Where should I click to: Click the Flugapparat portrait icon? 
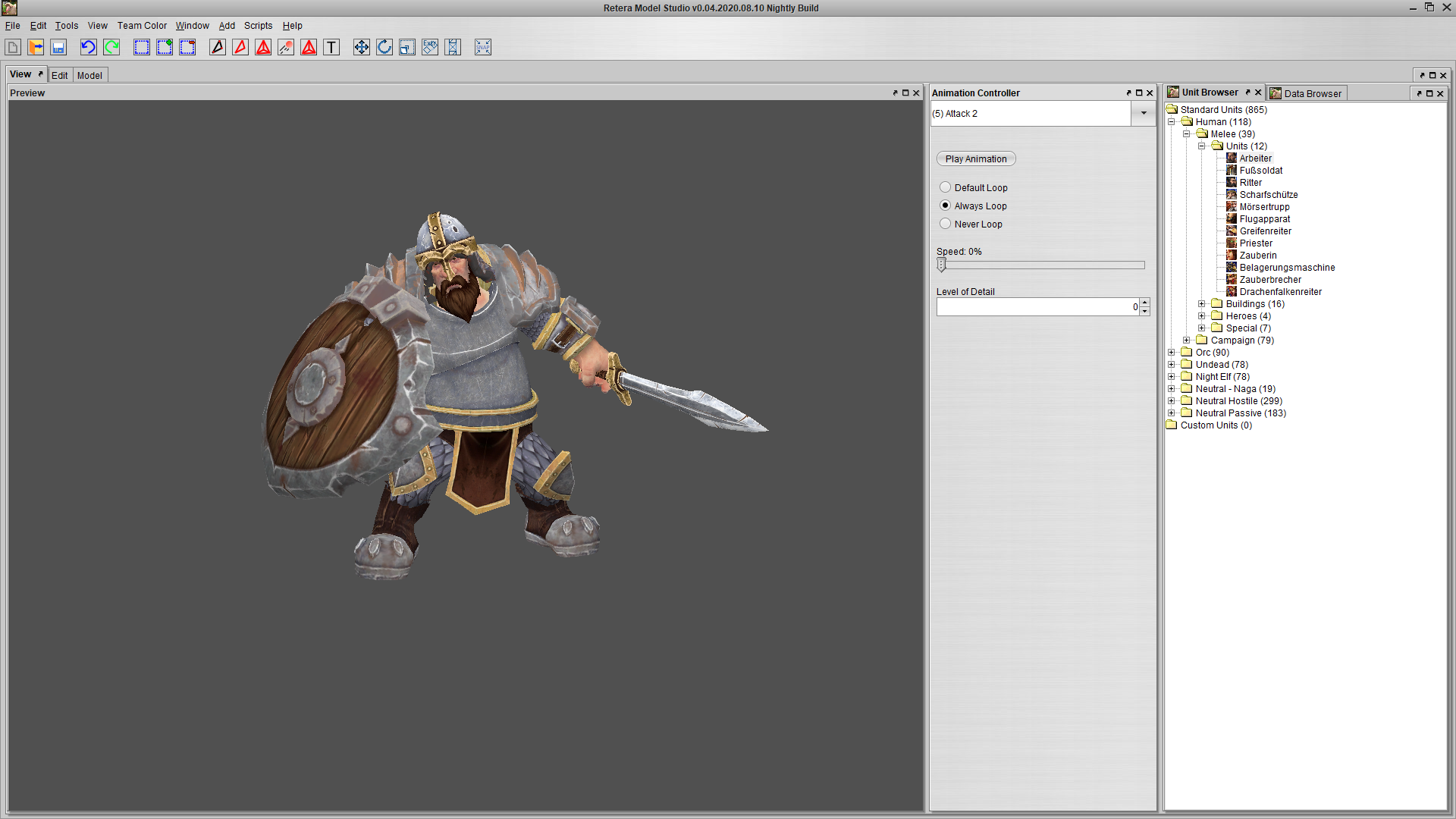point(1232,219)
